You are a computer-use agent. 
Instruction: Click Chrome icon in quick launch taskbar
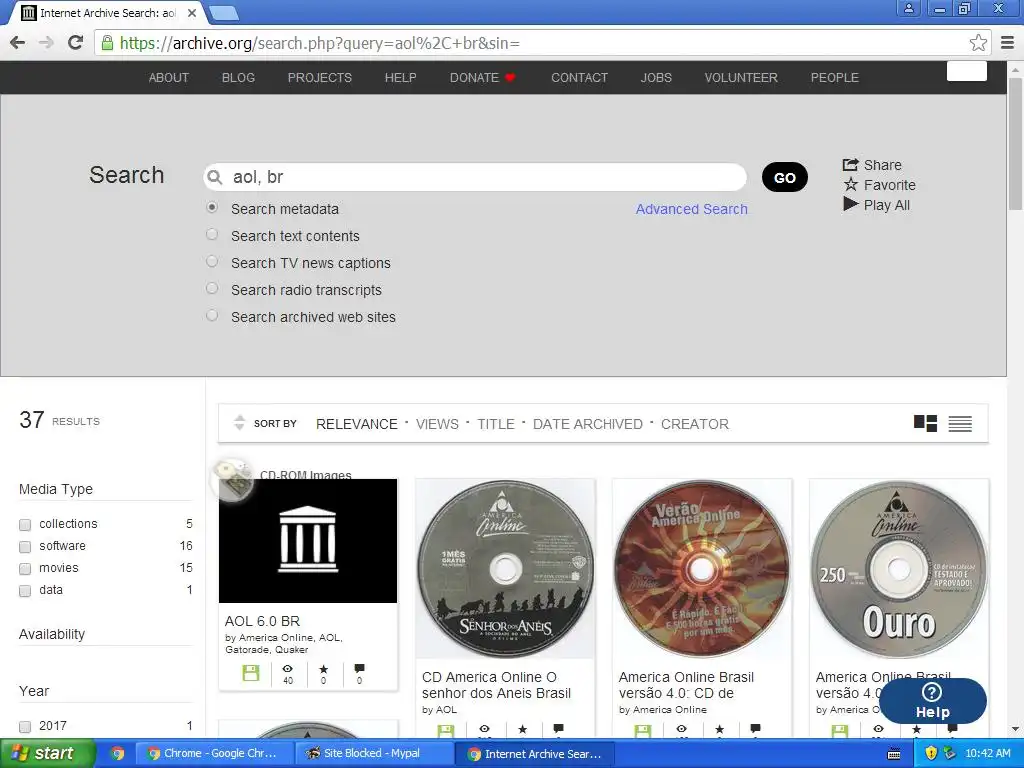click(117, 753)
